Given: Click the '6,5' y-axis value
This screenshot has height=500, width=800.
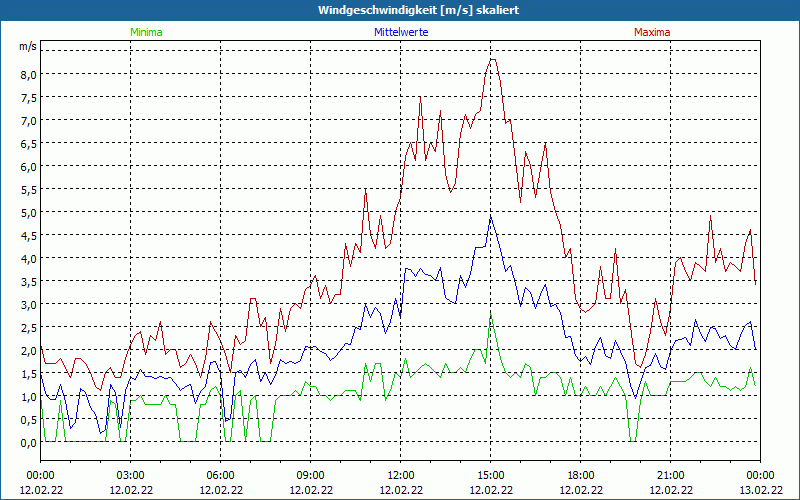Looking at the screenshot, I should coord(29,143).
